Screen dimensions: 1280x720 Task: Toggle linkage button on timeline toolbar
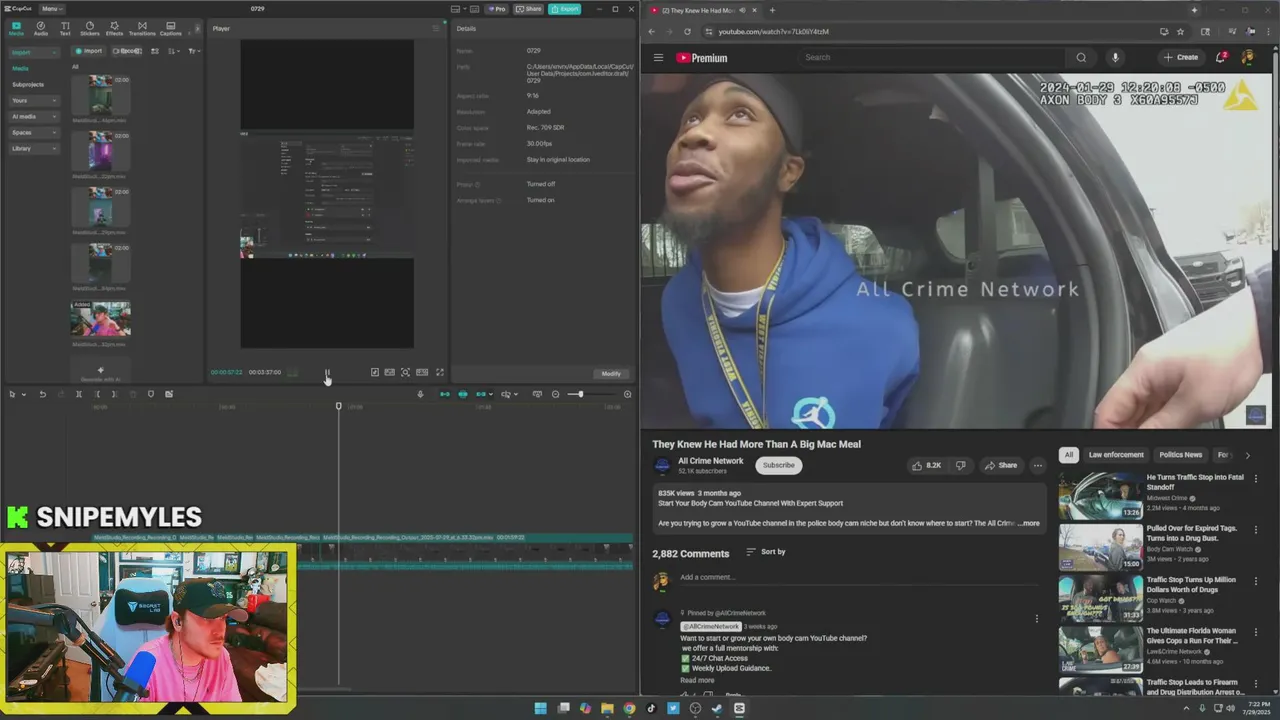[x=480, y=394]
